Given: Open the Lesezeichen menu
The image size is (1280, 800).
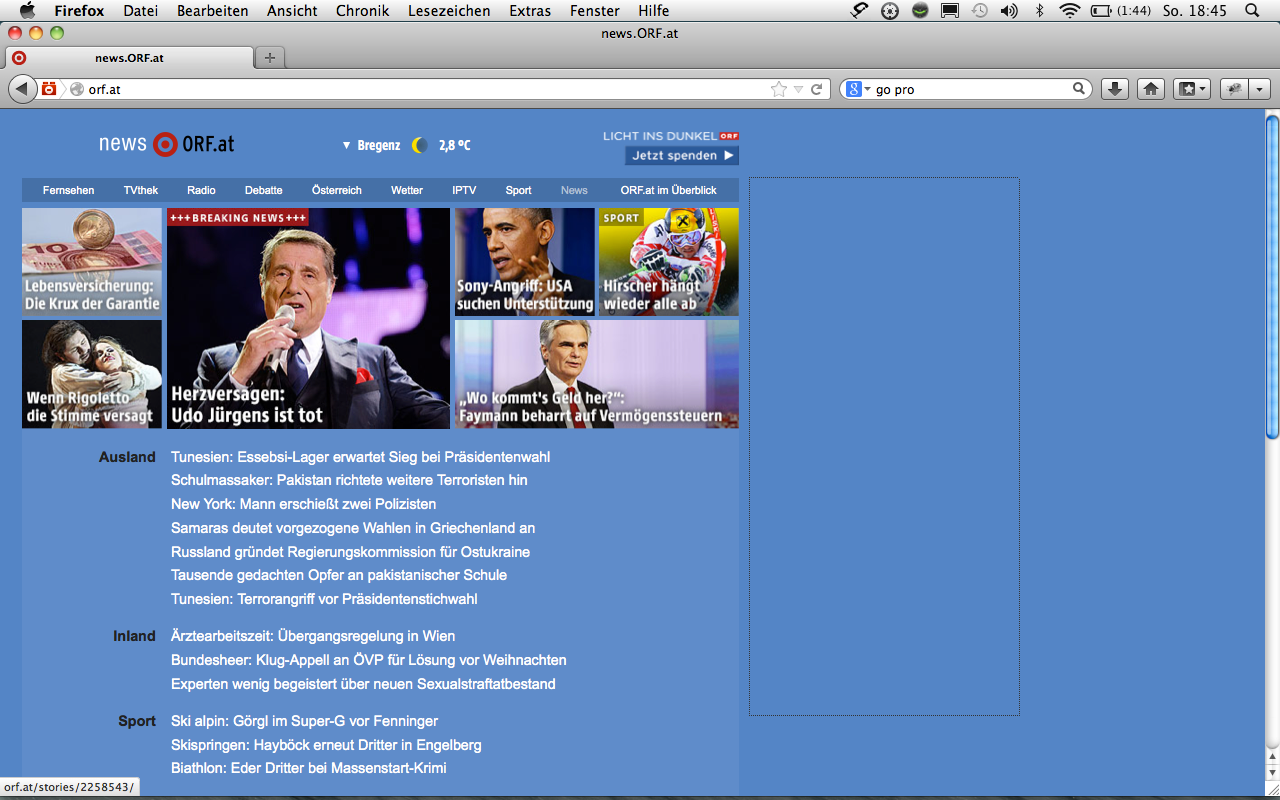Looking at the screenshot, I should (449, 11).
